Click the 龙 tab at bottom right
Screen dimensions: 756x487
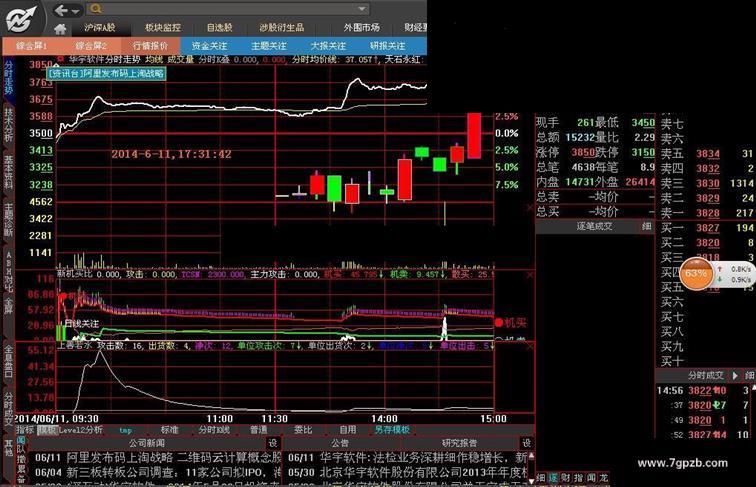604,478
